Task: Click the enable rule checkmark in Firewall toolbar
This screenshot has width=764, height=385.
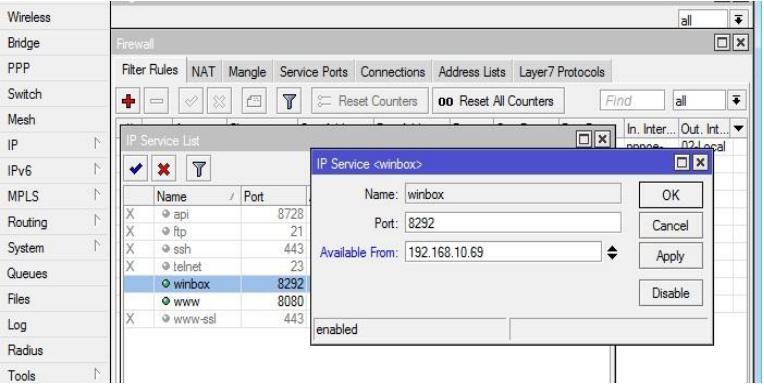Action: click(191, 101)
